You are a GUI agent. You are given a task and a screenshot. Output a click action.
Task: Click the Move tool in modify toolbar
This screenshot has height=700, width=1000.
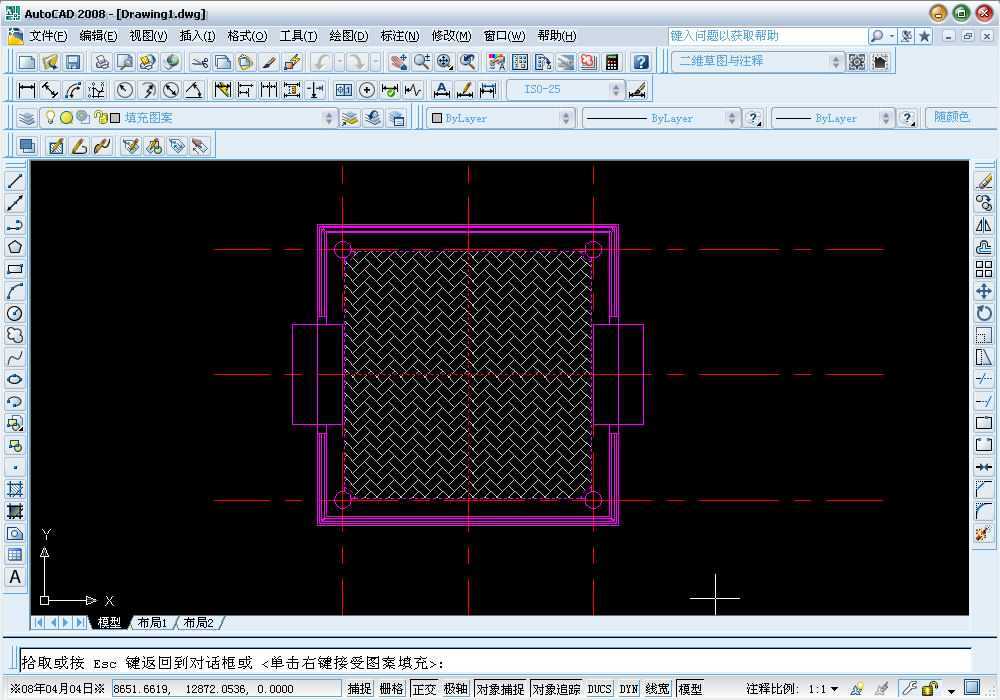pyautogui.click(x=984, y=292)
